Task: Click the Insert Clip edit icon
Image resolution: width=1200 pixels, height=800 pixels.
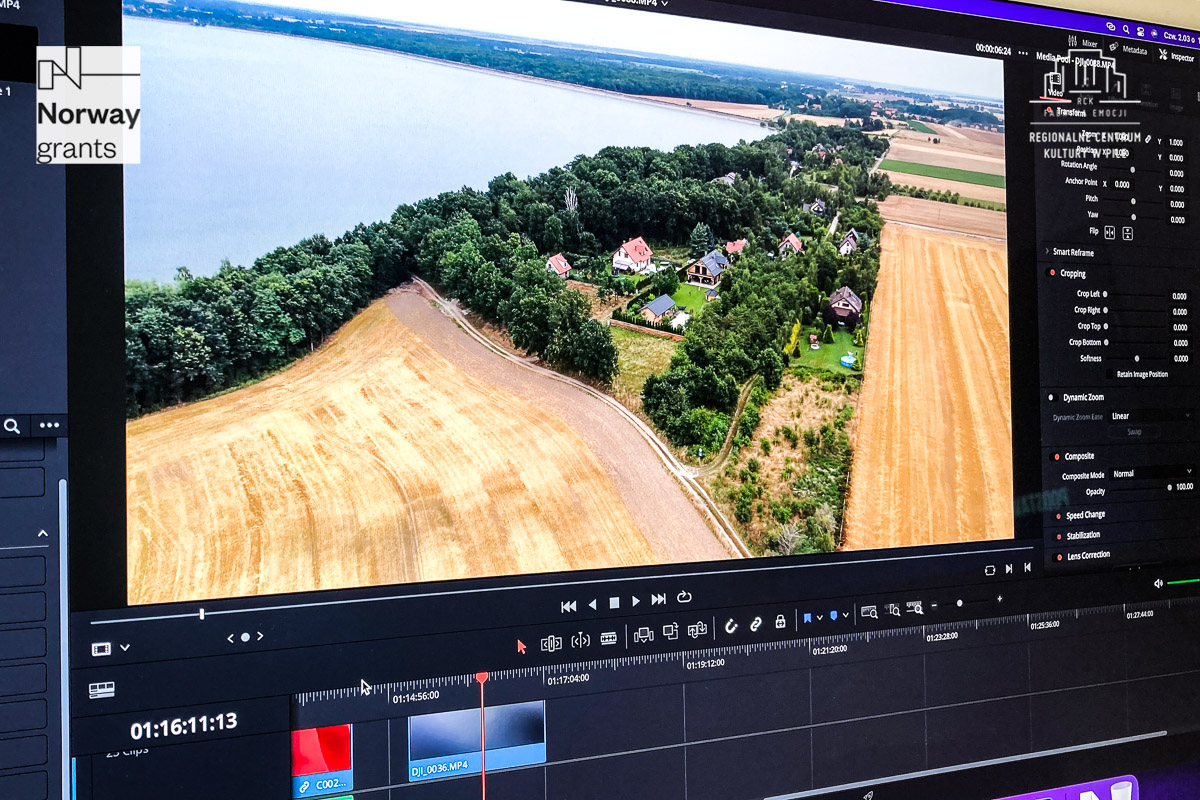Action: point(644,634)
